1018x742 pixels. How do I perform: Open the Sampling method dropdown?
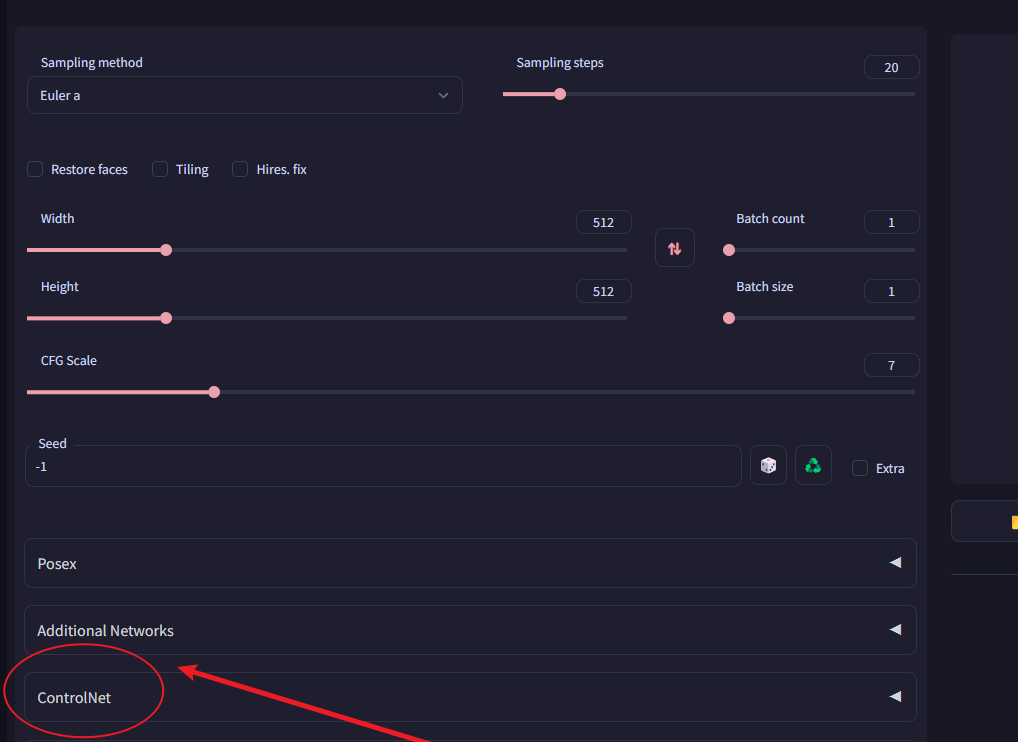[x=244, y=95]
